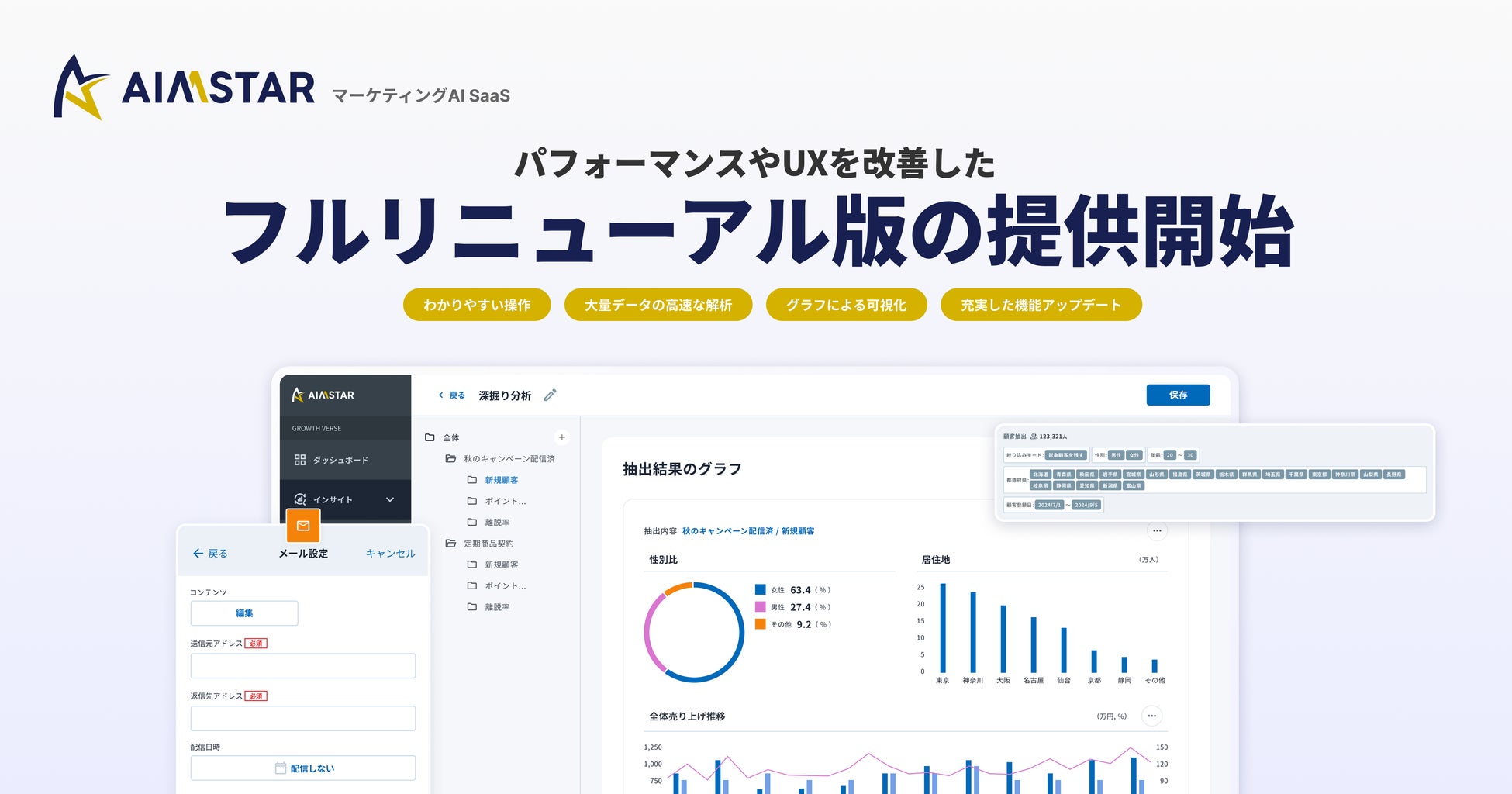Click the orange その他 legend swatch
Viewport: 1512px width, 794px height.
click(760, 623)
